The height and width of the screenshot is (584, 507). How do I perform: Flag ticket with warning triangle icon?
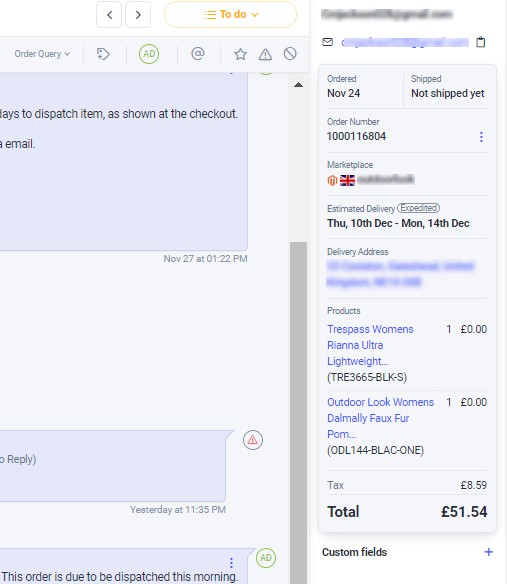click(265, 54)
